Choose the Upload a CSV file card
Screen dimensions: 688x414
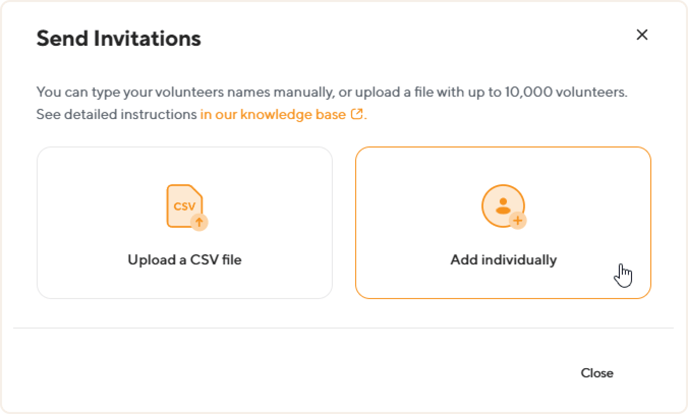pyautogui.click(x=185, y=223)
